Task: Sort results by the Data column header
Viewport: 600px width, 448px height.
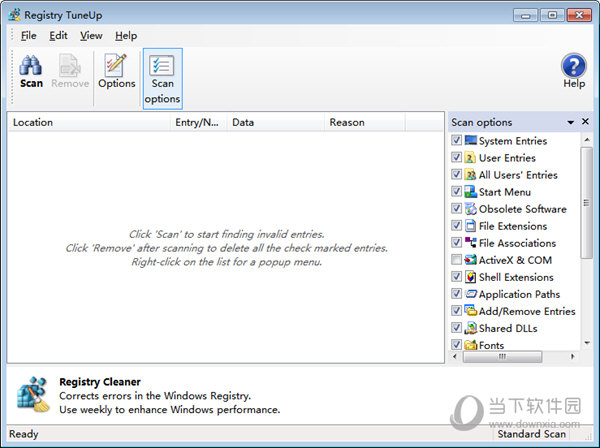Action: (x=276, y=122)
